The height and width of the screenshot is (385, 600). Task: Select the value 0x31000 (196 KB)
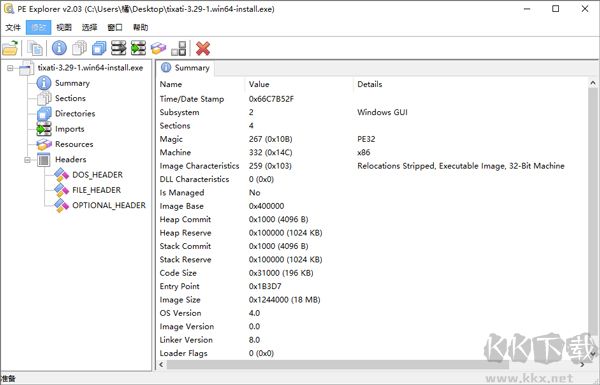[x=281, y=273]
